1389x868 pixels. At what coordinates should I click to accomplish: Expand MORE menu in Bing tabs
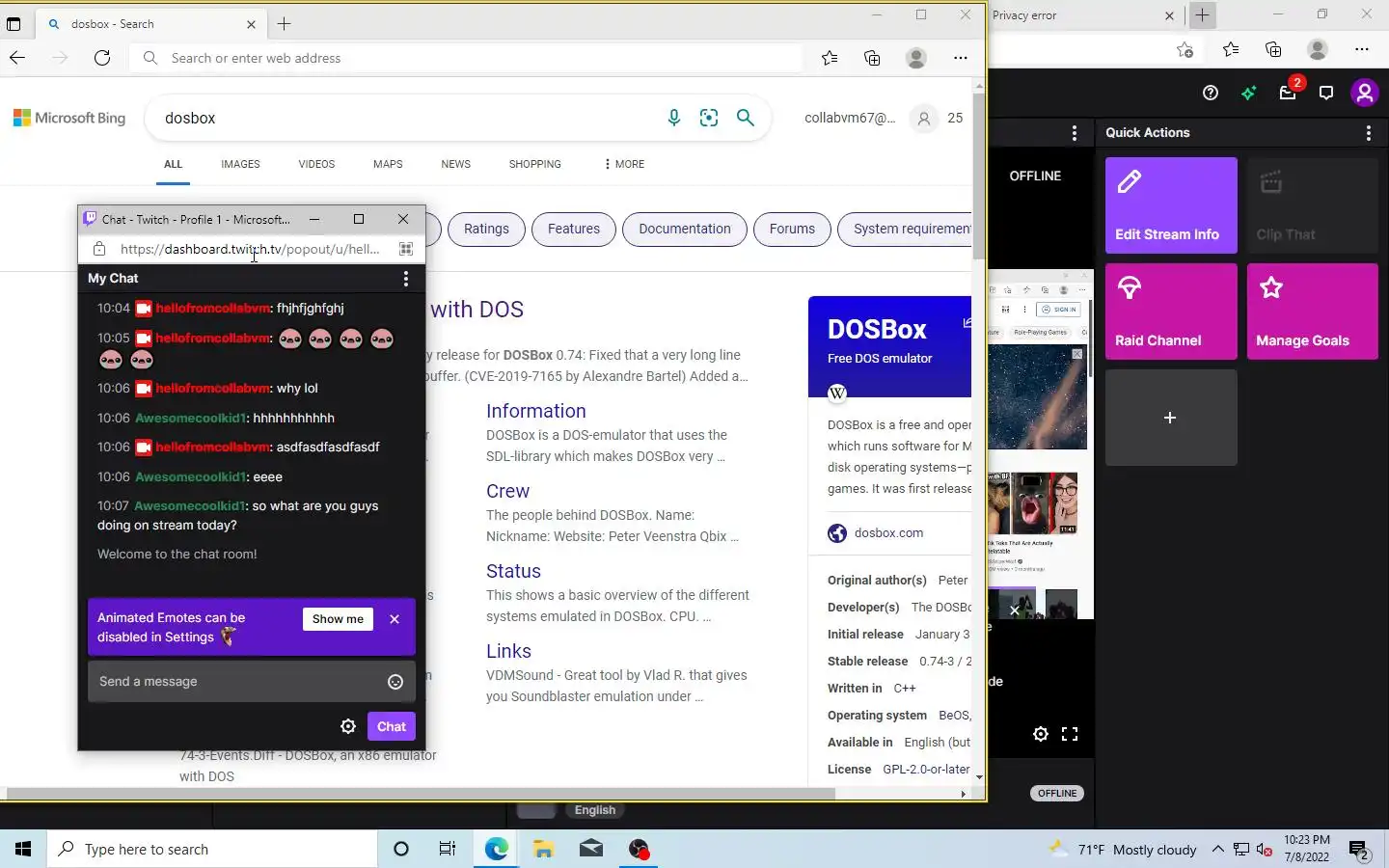(624, 164)
